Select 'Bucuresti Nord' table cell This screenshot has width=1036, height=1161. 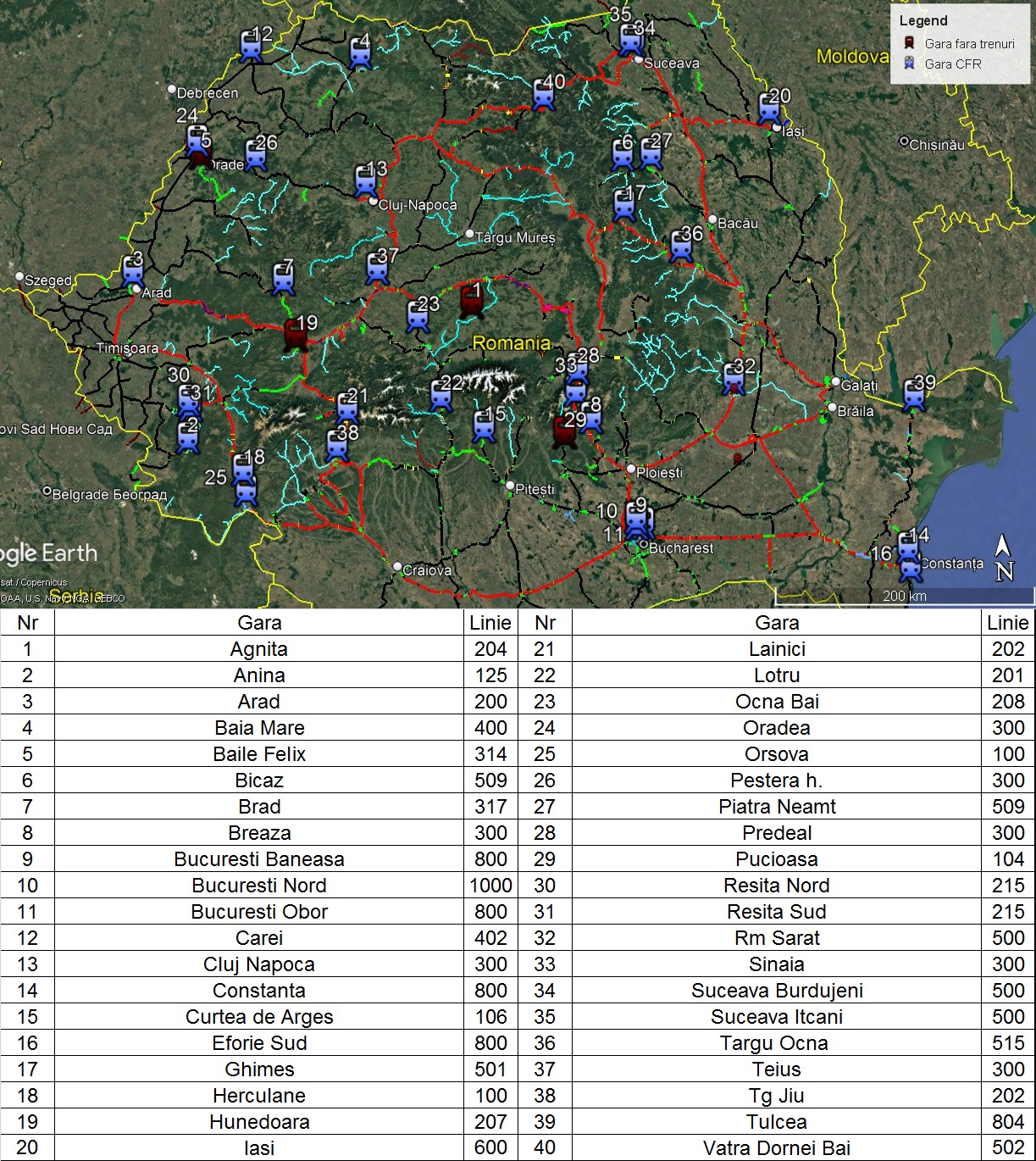259,886
